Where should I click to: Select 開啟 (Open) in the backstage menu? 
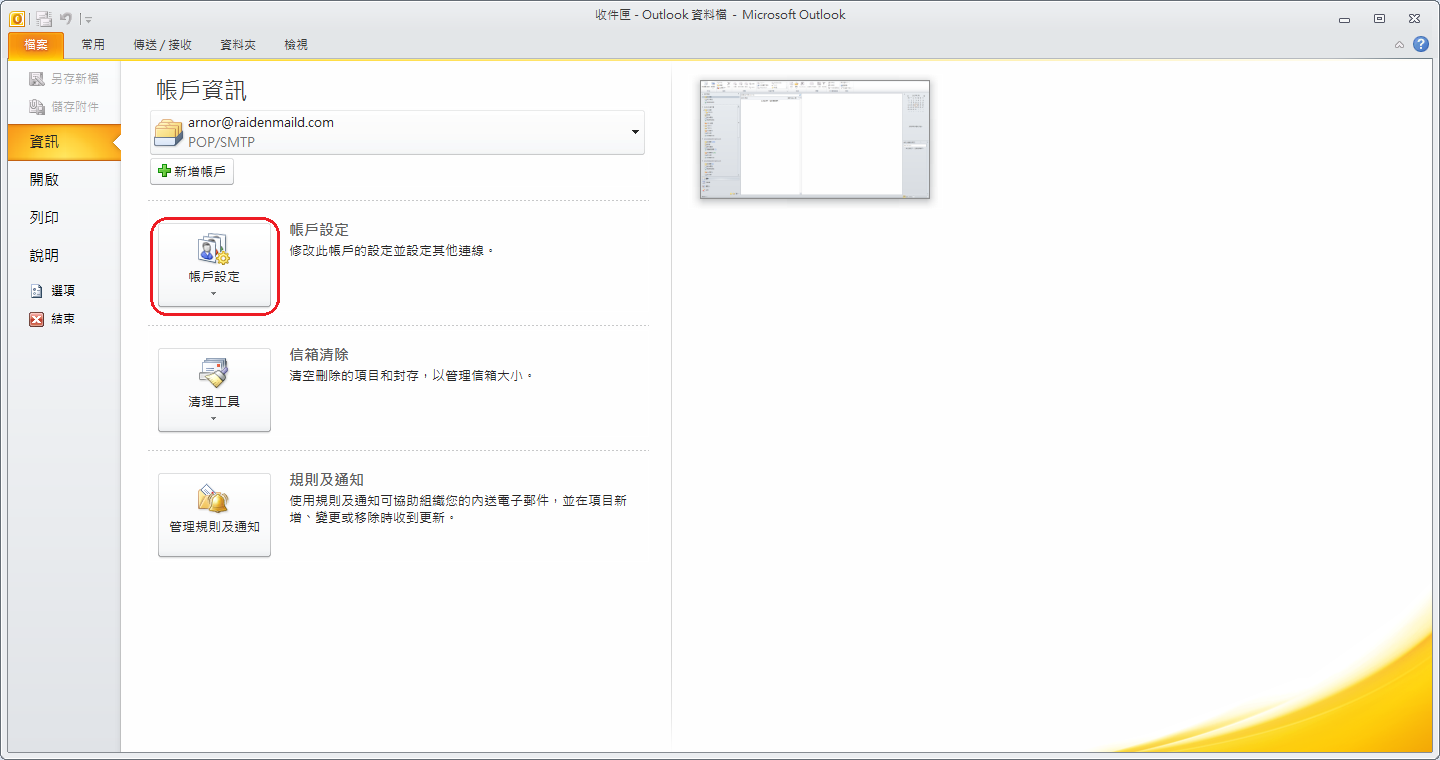45,180
